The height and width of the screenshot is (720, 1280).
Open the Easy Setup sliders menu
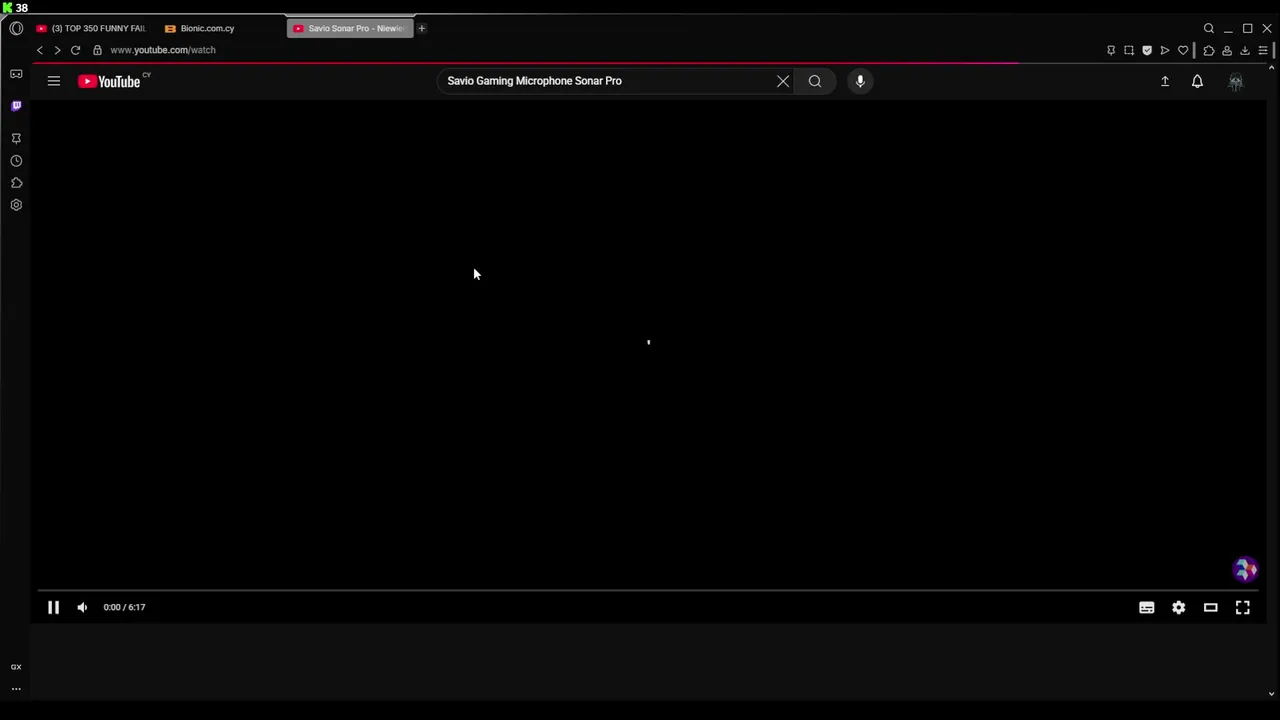click(1263, 50)
